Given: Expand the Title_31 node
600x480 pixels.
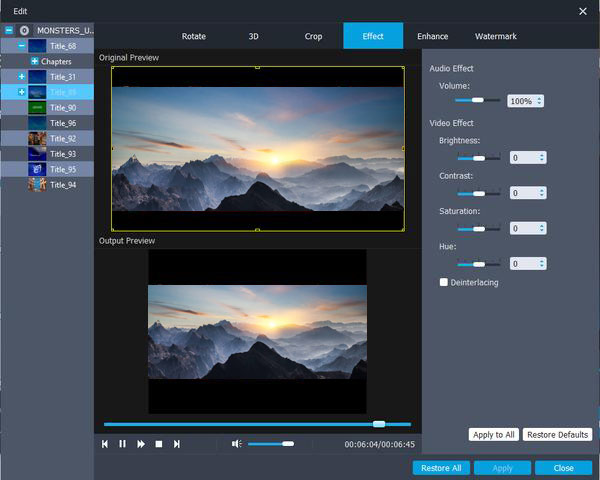Looking at the screenshot, I should point(22,77).
